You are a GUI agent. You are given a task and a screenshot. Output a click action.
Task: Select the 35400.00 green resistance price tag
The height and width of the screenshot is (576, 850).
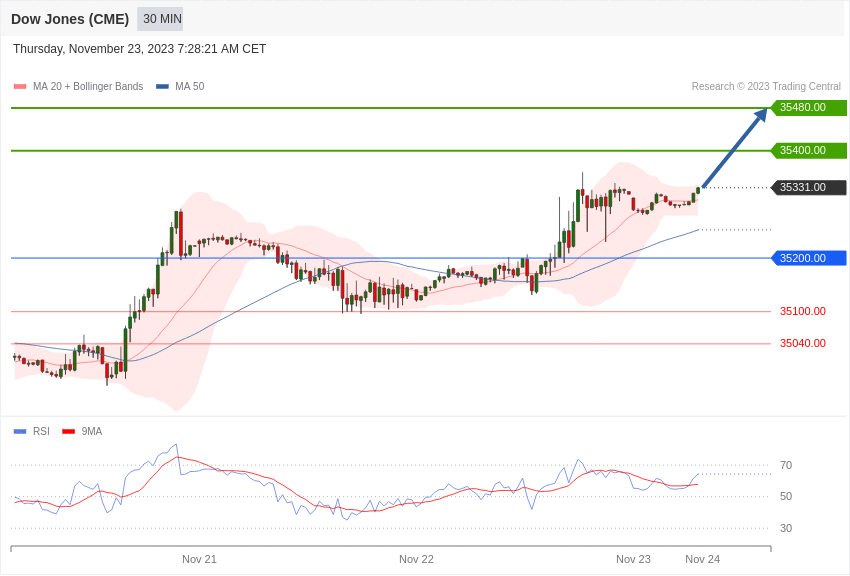[x=808, y=150]
